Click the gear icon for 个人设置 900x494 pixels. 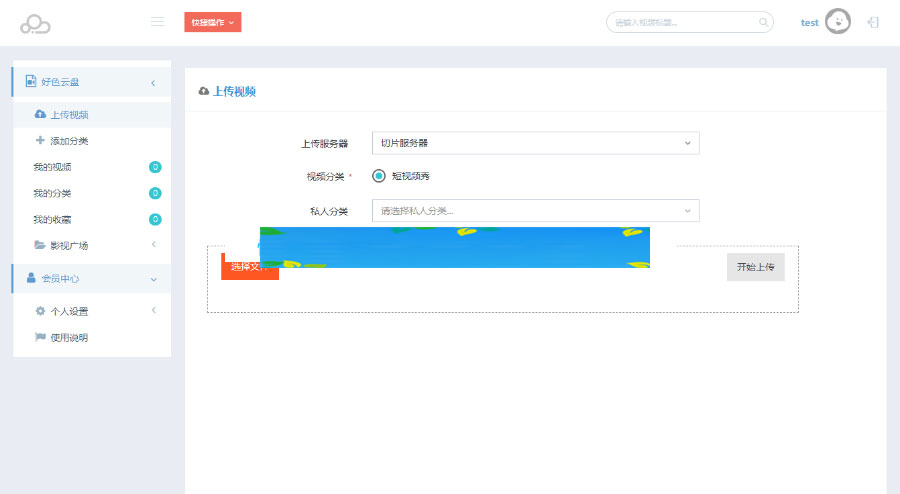pos(40,311)
